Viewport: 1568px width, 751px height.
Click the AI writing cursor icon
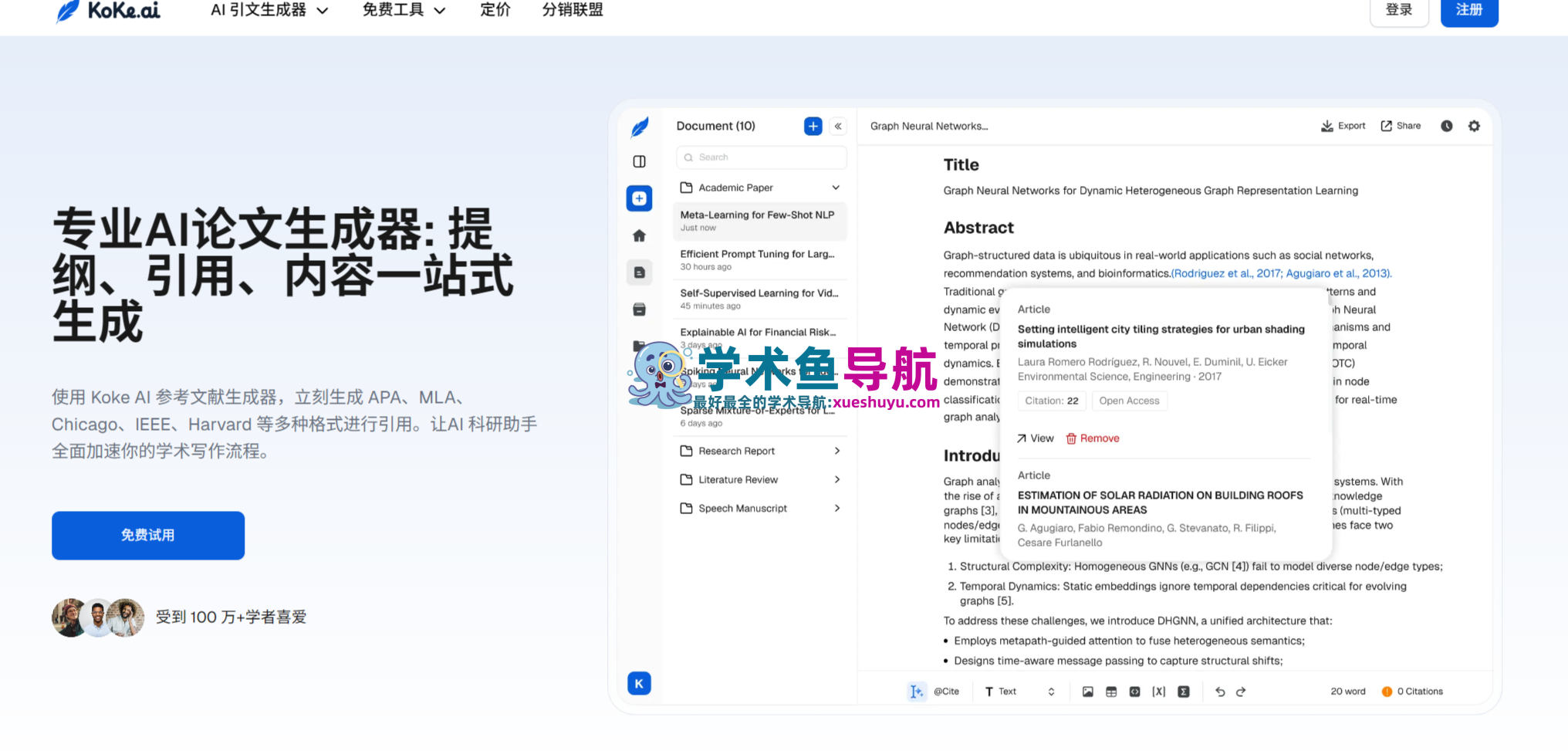click(x=916, y=692)
